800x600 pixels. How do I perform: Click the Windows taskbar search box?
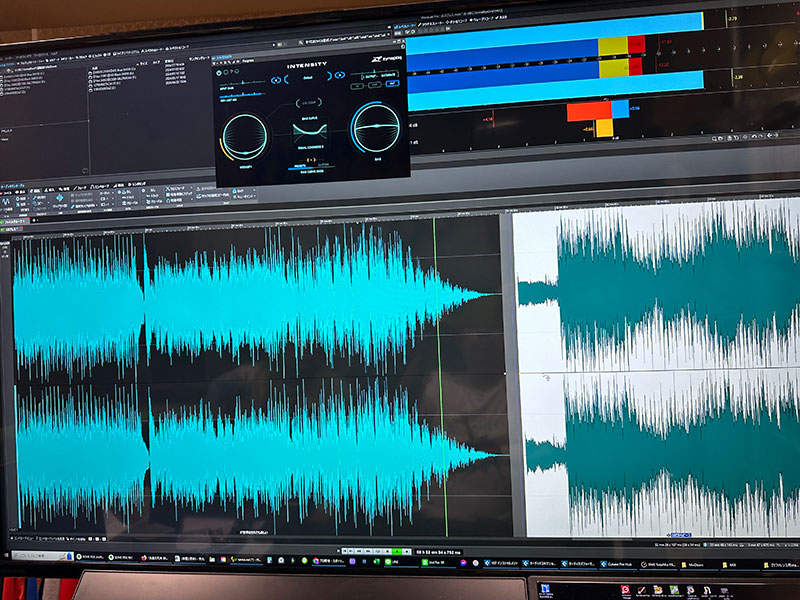(x=42, y=556)
